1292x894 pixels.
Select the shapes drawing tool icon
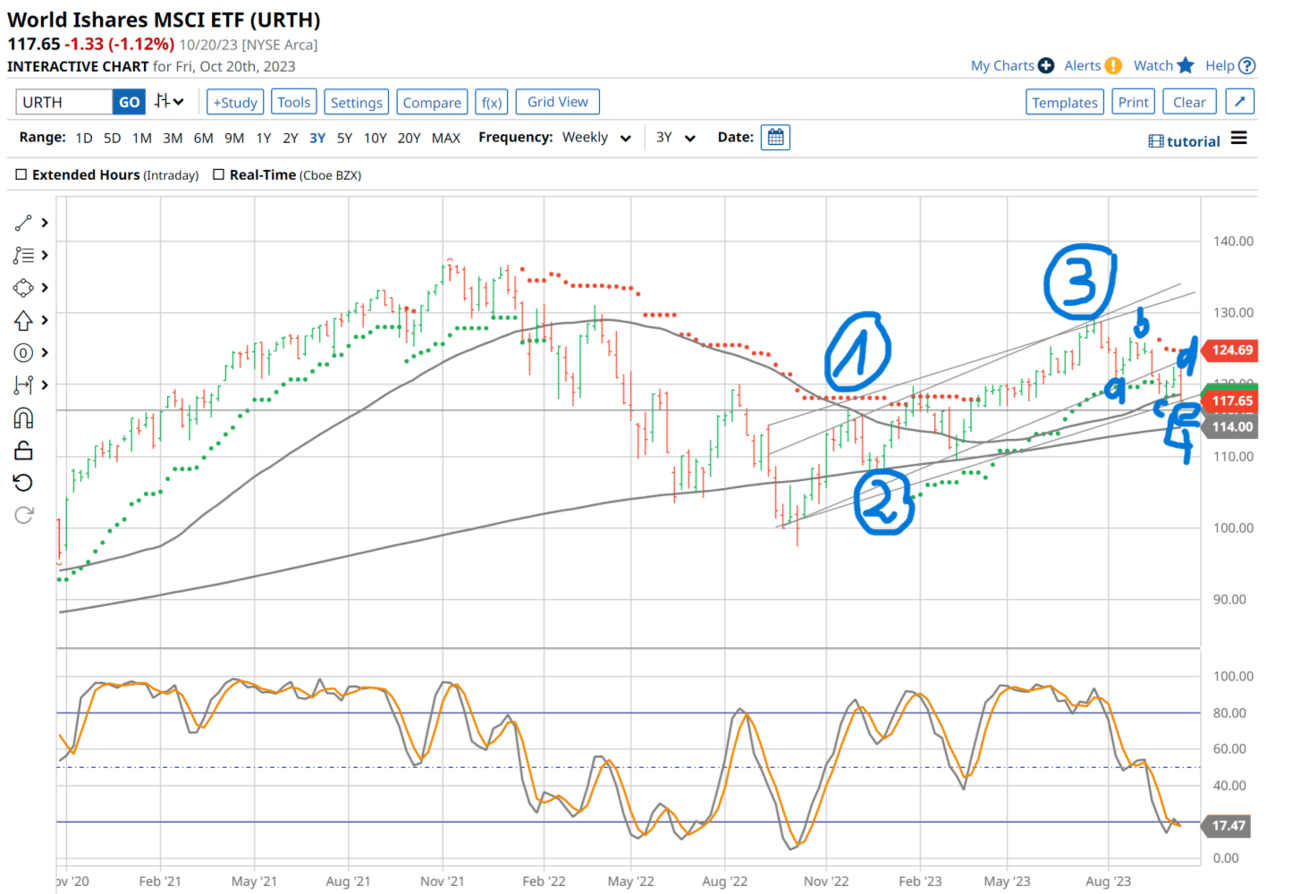click(24, 287)
